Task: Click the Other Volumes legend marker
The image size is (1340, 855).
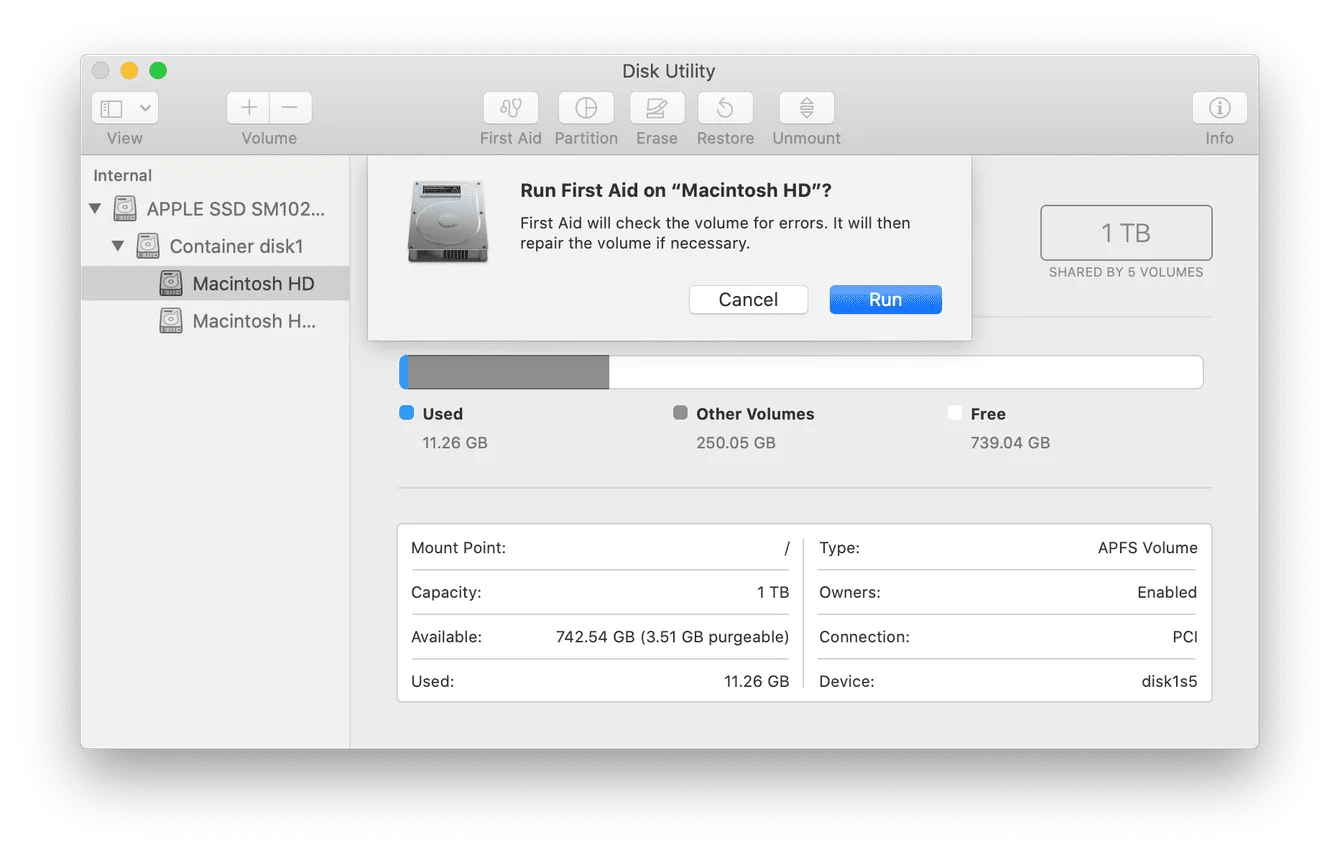Action: [x=681, y=413]
